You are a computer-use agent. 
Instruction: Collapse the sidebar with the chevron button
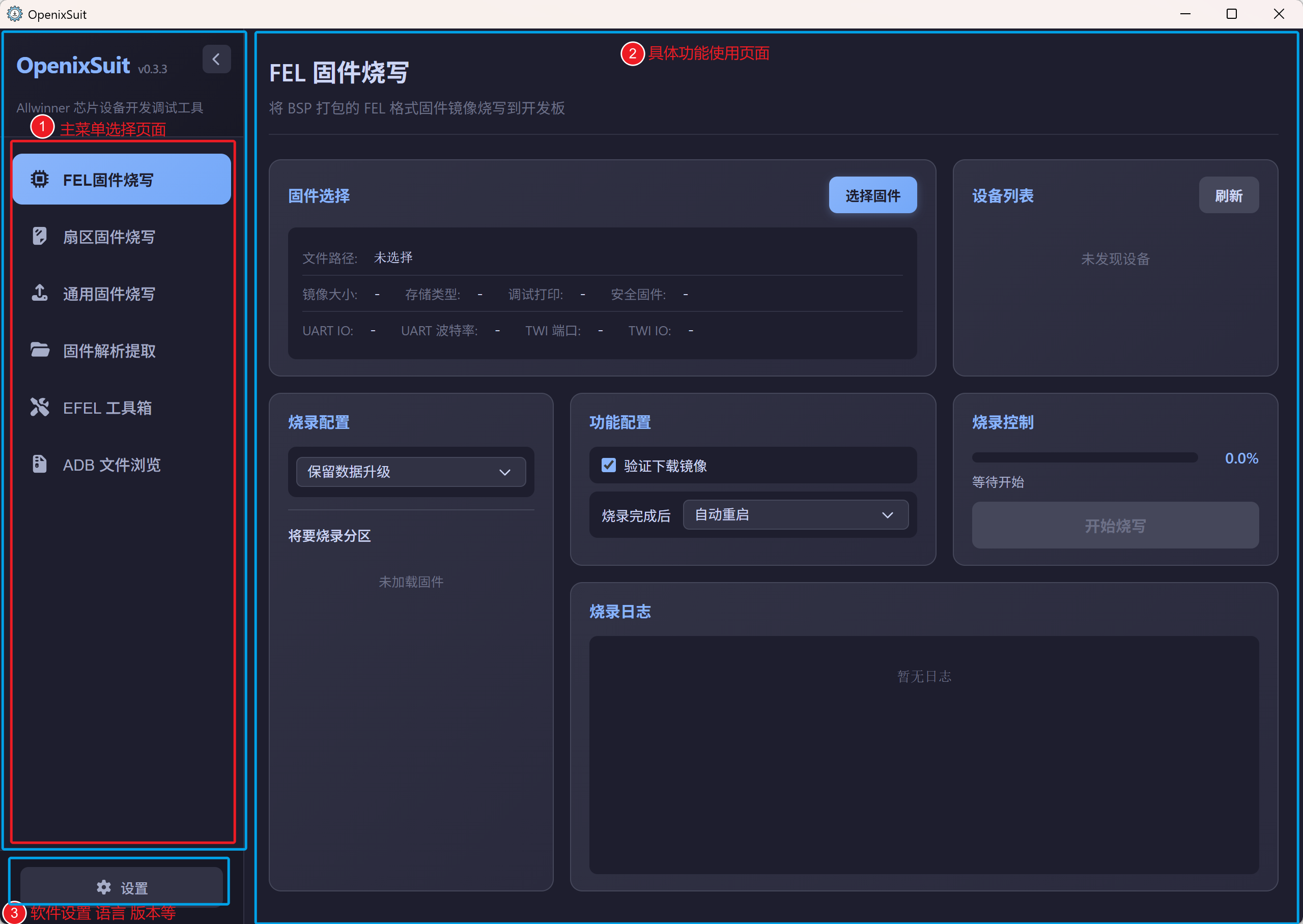tap(216, 59)
